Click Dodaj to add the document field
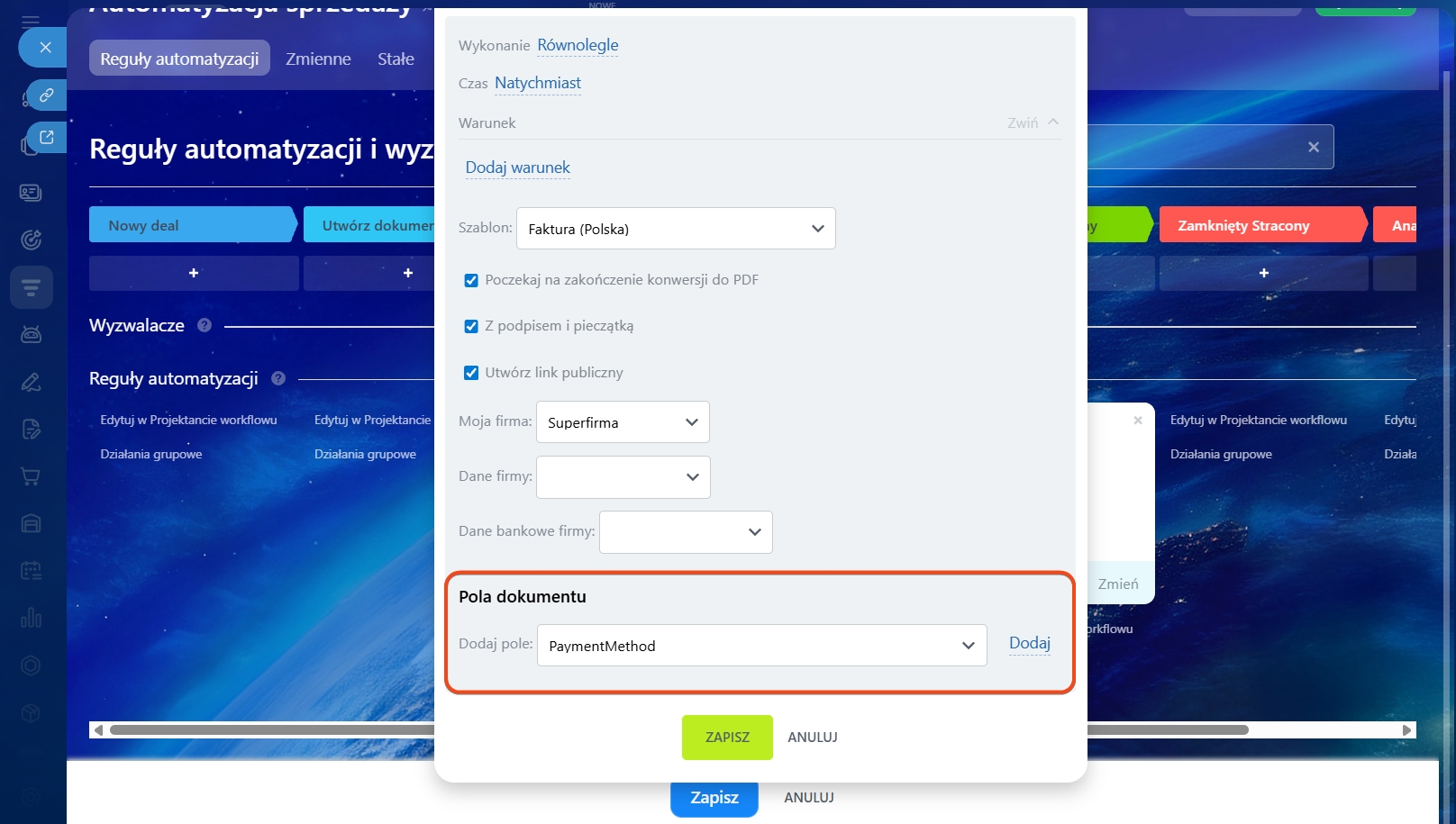1456x824 pixels. [1030, 643]
